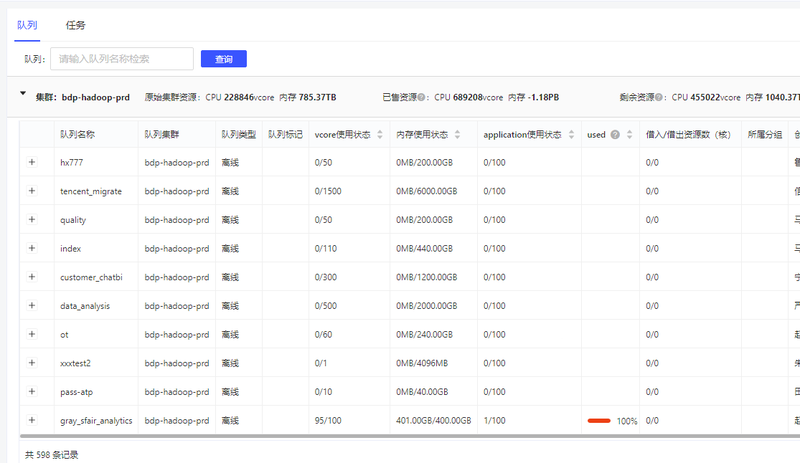Focus the queue name search field

point(121,59)
